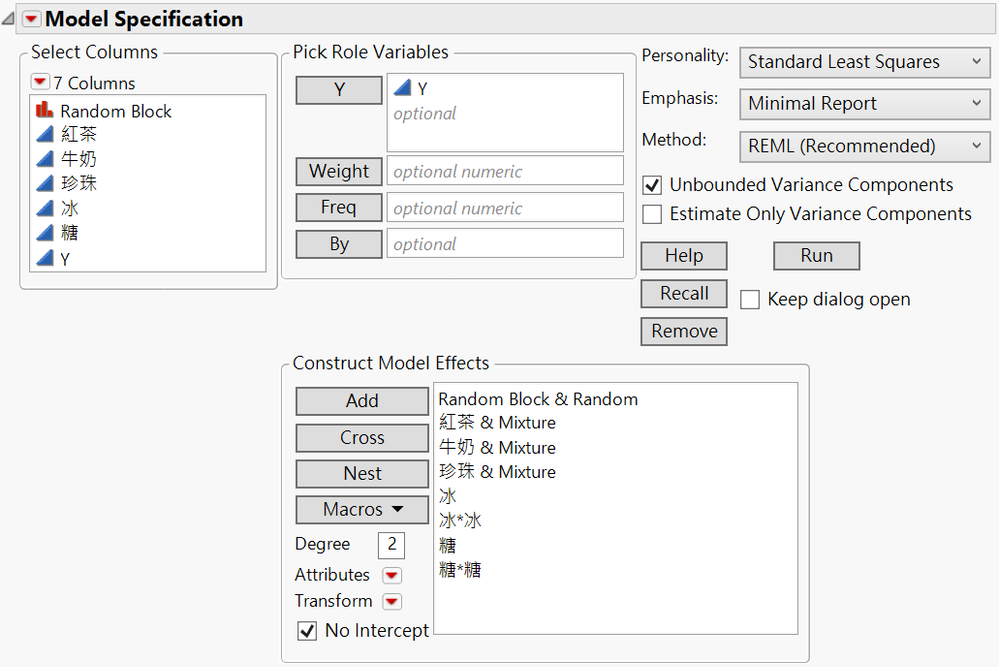Open the Macros menu button
Viewport: 999px width, 667px height.
pyautogui.click(x=362, y=510)
